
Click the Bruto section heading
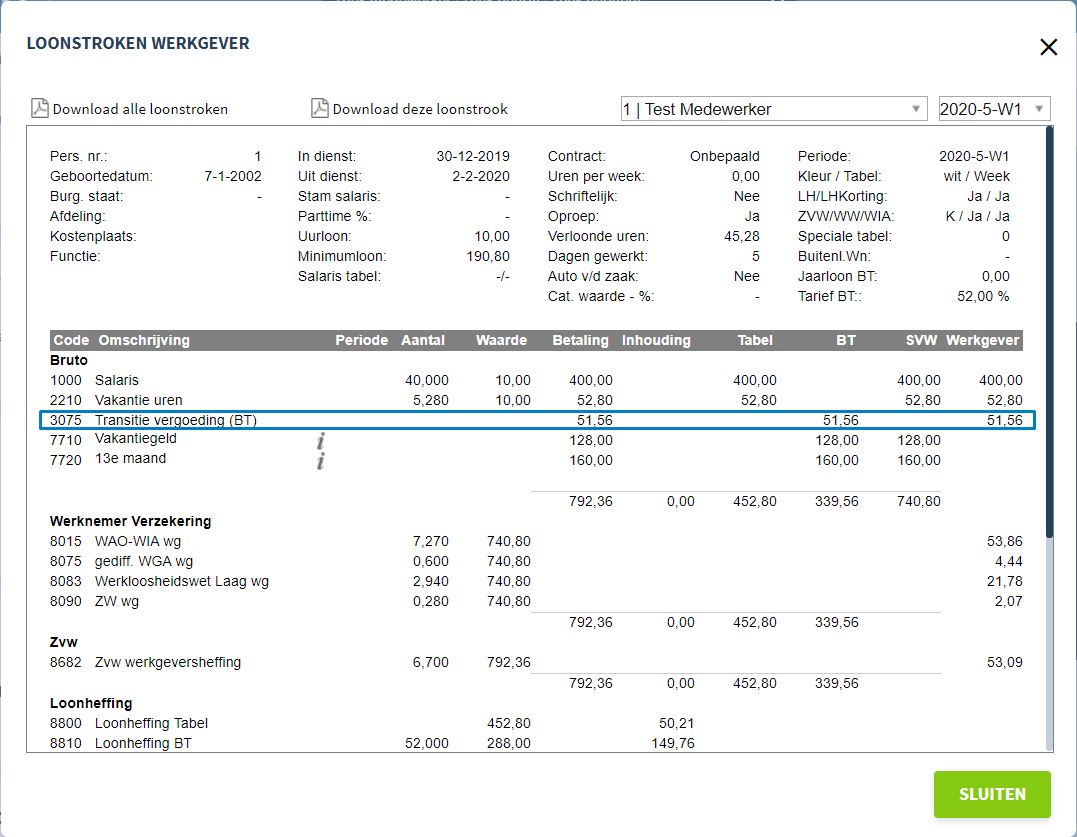69,360
